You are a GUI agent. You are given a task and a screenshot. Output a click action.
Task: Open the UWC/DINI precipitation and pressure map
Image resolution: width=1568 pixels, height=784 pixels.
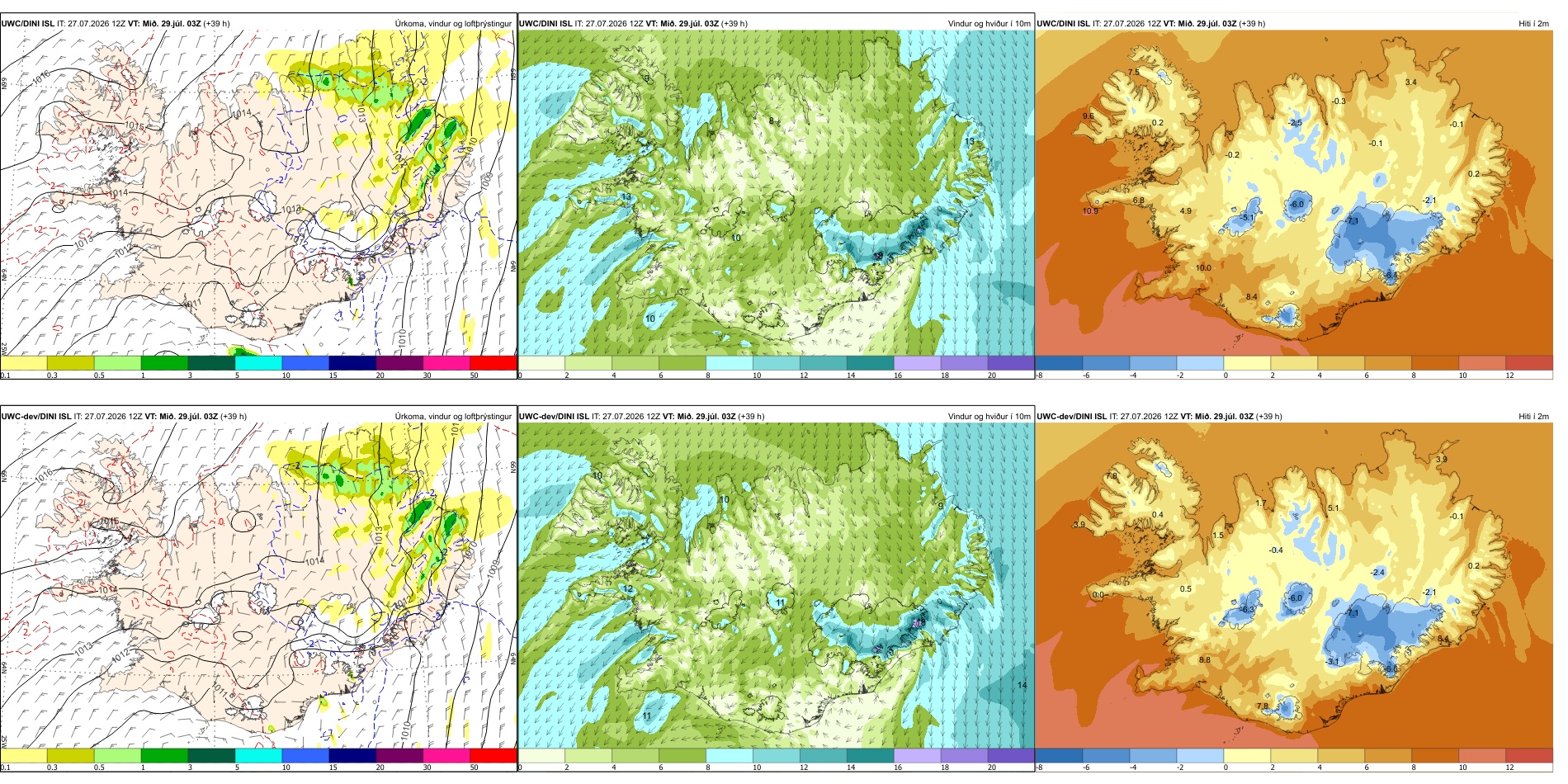tap(258, 193)
